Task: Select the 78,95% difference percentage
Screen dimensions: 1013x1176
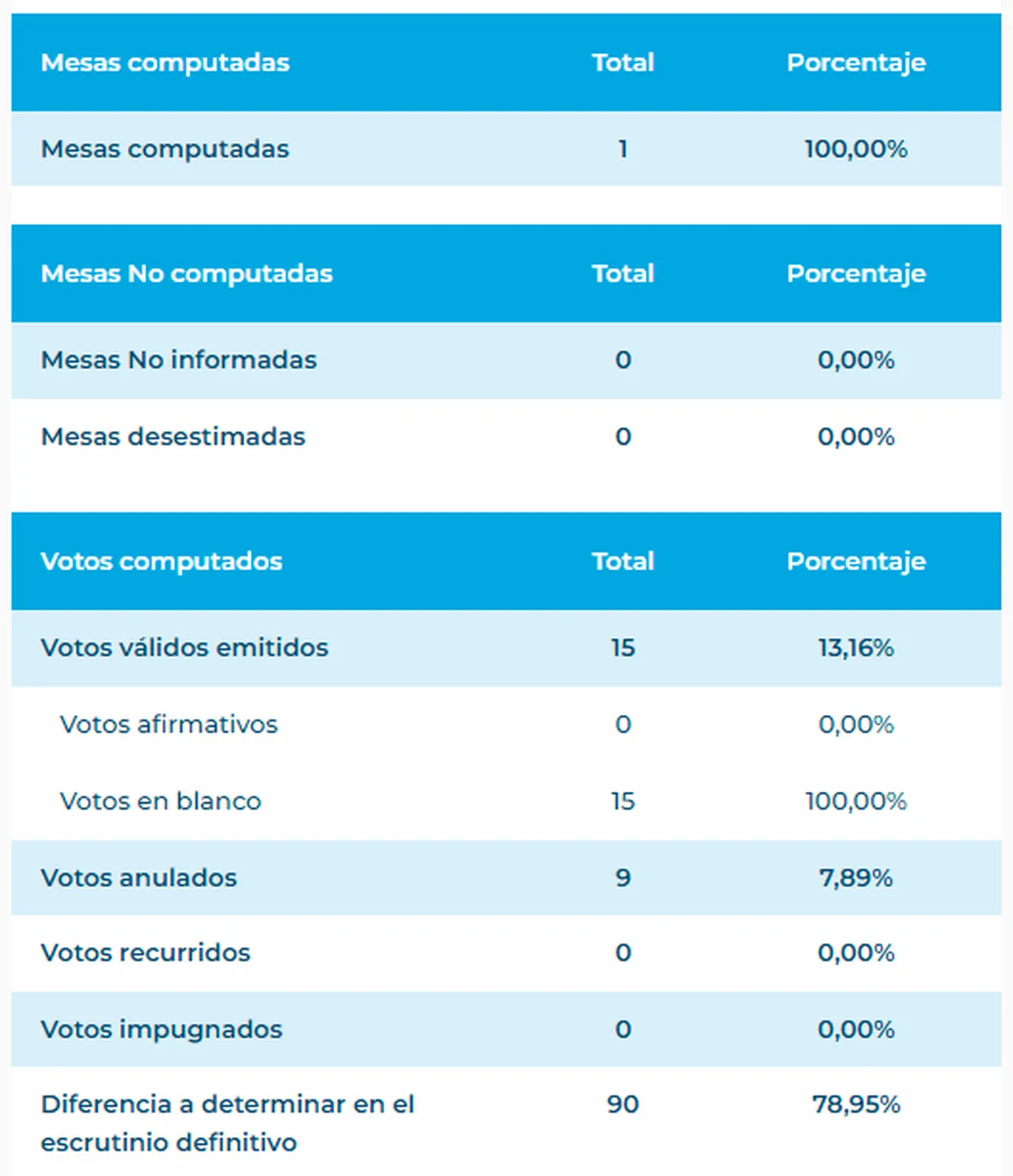Action: [x=856, y=1105]
